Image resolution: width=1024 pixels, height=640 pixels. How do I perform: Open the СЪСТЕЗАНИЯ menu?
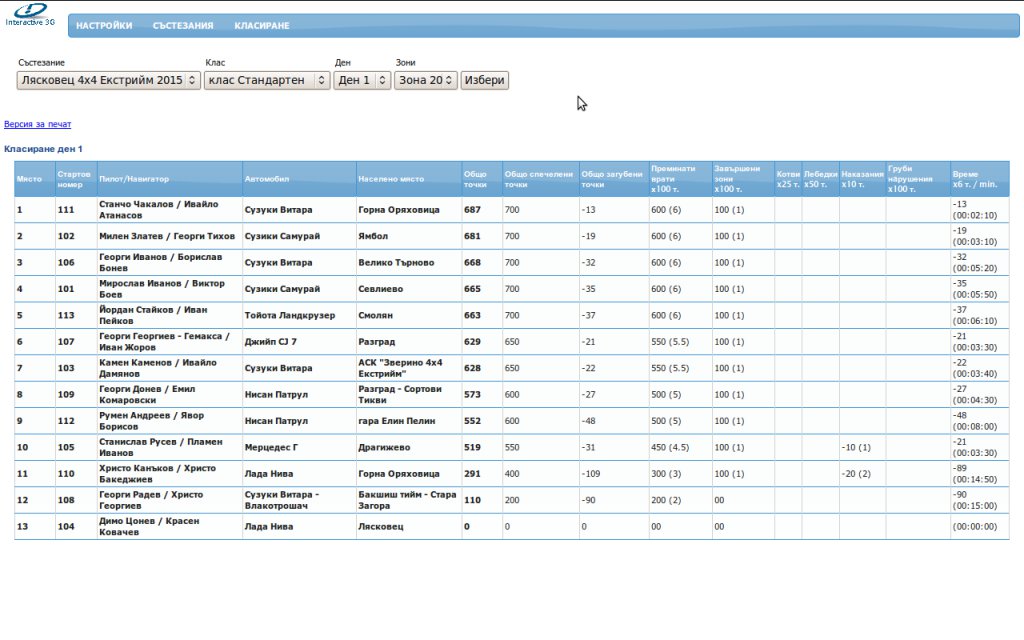pos(183,26)
